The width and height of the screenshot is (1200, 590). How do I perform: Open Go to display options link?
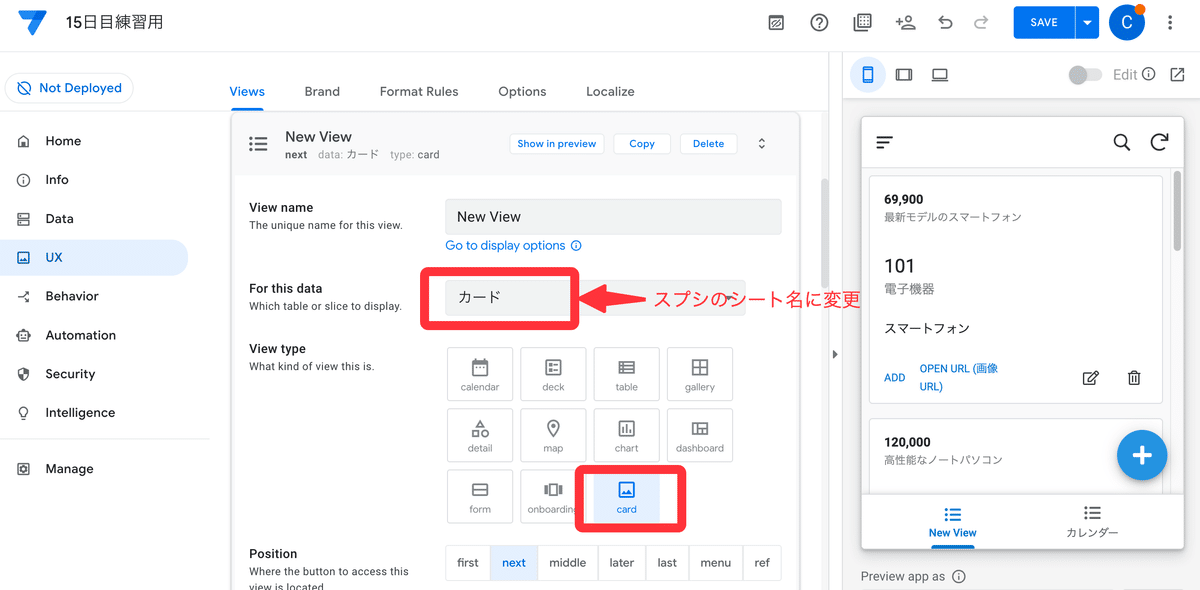(506, 245)
